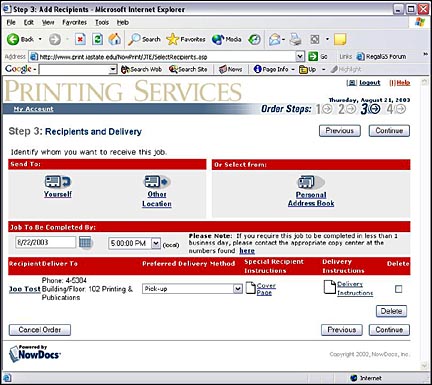Open the Search toolbar button
432x385 pixels.
(145, 39)
